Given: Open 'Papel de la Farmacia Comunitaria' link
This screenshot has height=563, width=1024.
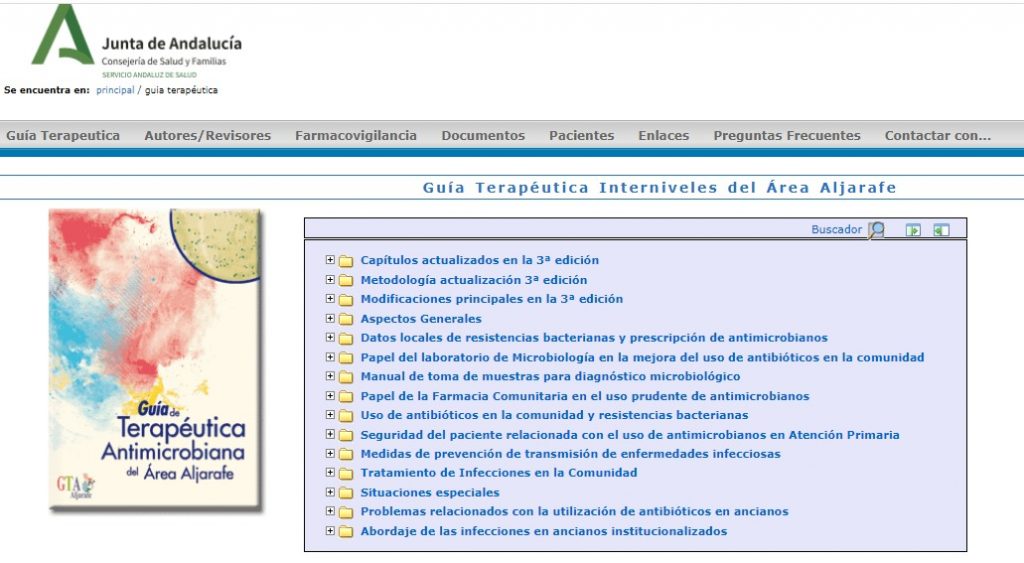Looking at the screenshot, I should (x=584, y=396).
